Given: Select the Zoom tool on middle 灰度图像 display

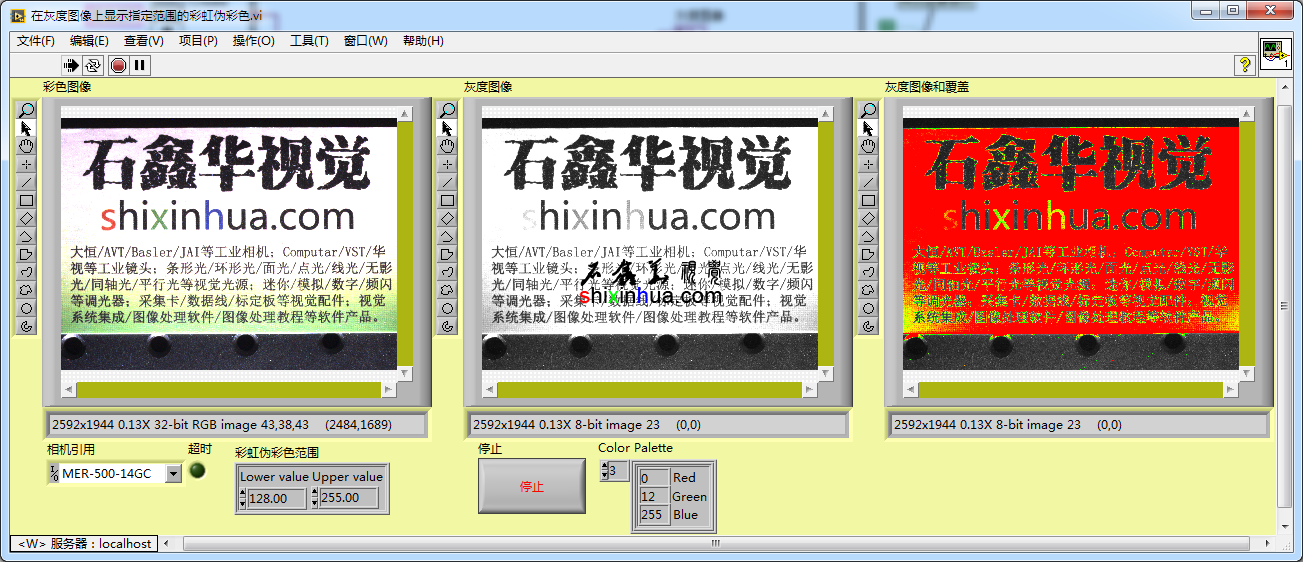Looking at the screenshot, I should [448, 110].
